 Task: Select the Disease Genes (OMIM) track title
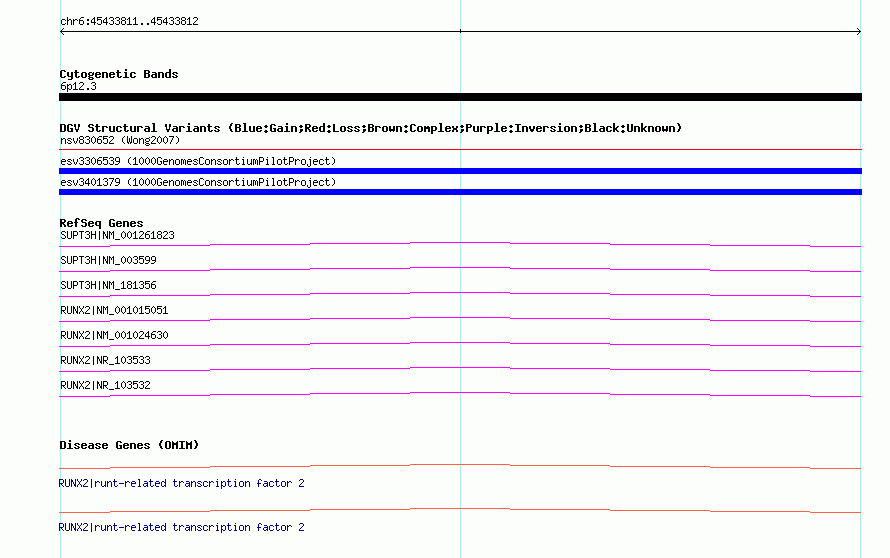(x=129, y=445)
